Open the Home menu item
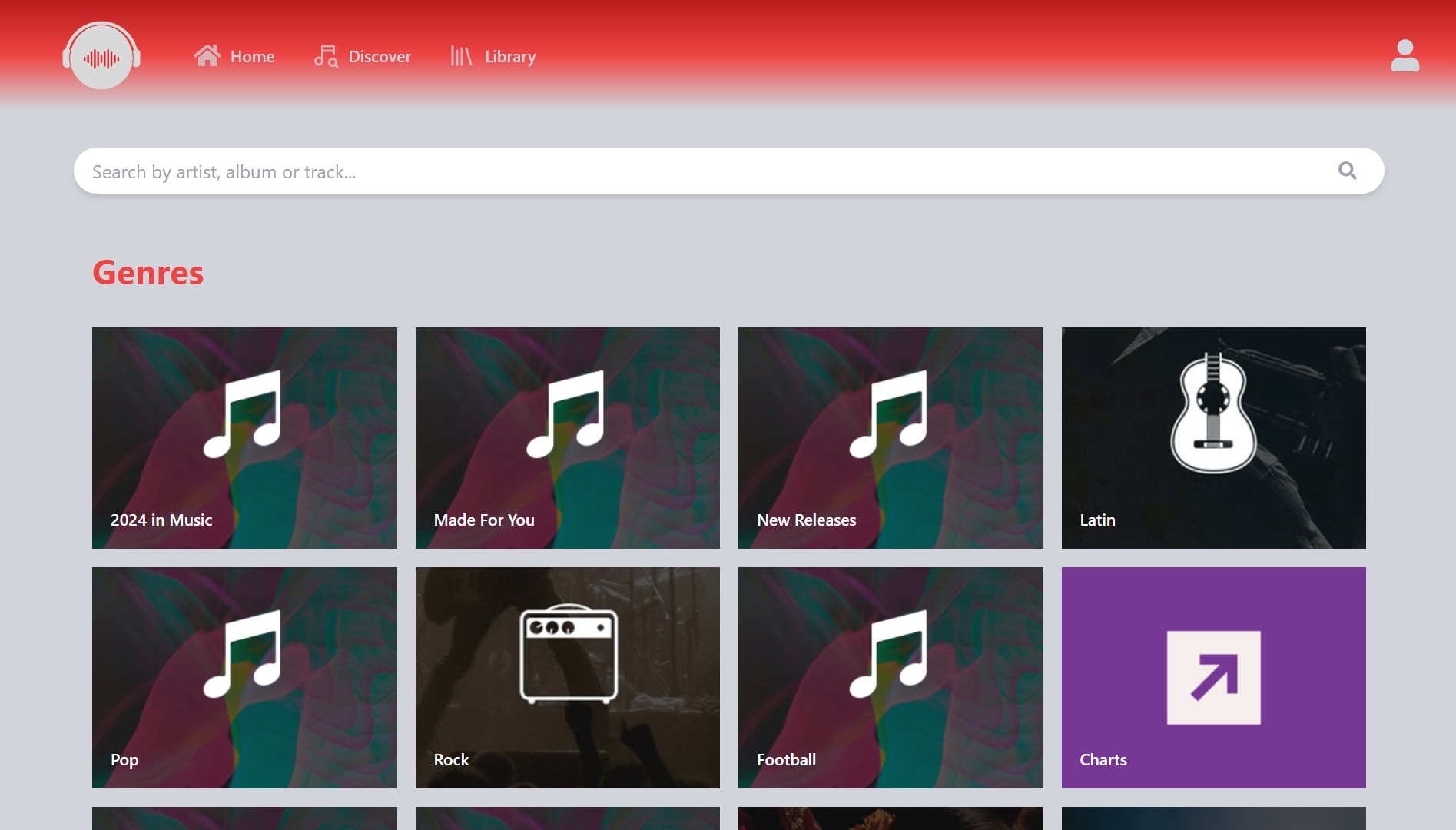The height and width of the screenshot is (830, 1456). 252,56
